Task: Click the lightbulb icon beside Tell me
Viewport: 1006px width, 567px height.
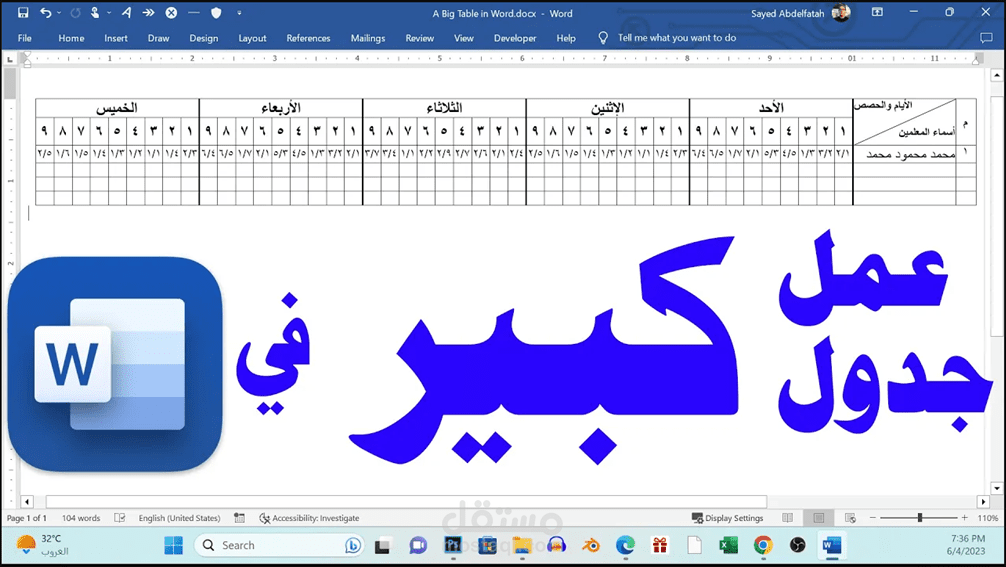Action: click(x=603, y=38)
